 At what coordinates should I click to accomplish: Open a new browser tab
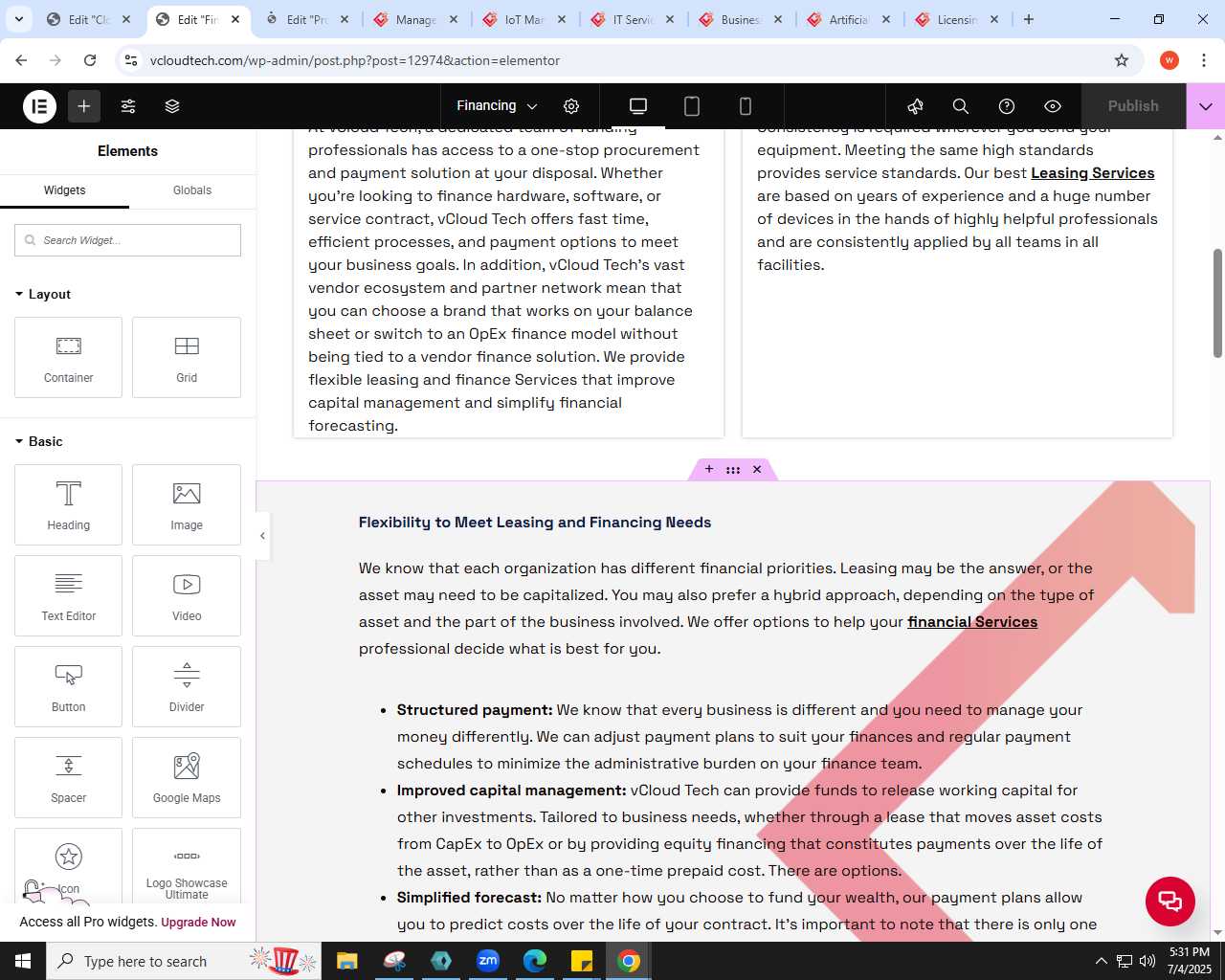coord(1029,19)
